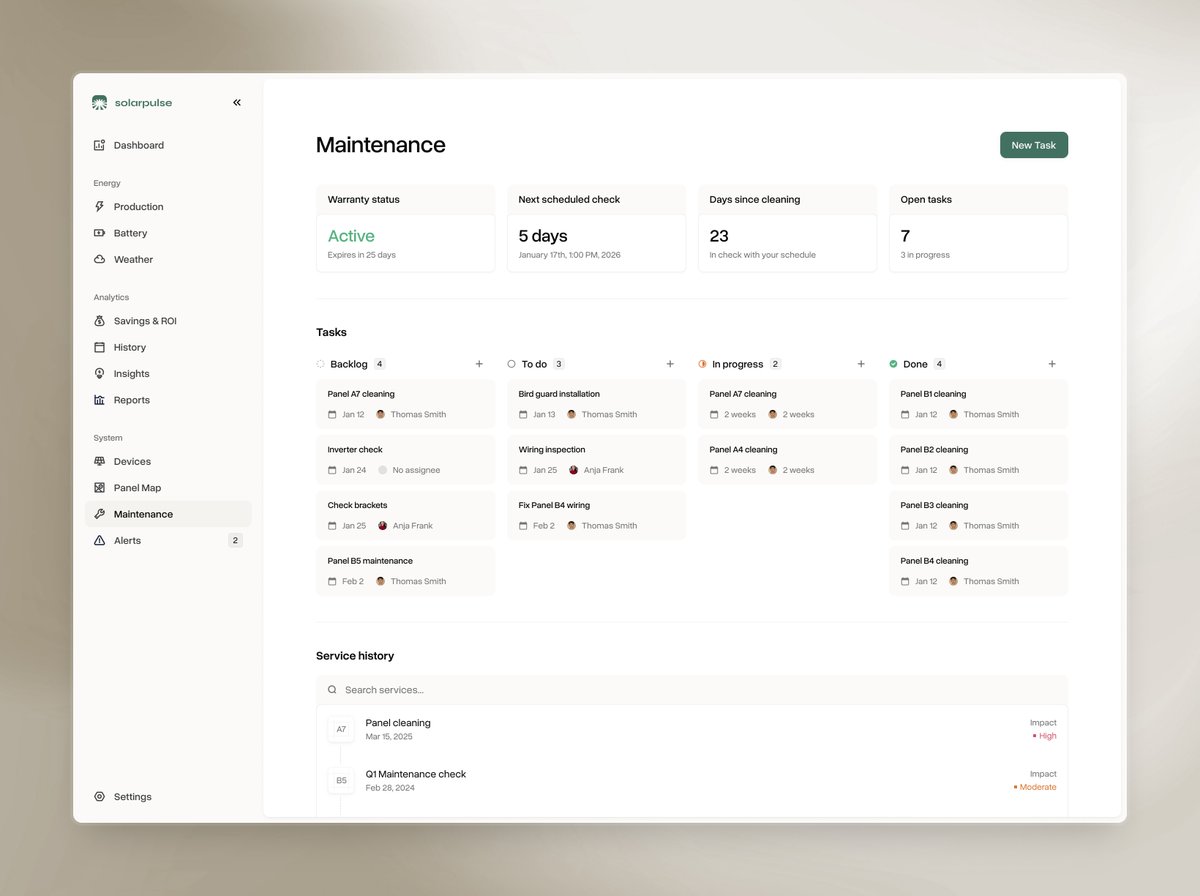The image size is (1200, 896).
Task: Open the Bird guard installation task card
Action: point(596,404)
